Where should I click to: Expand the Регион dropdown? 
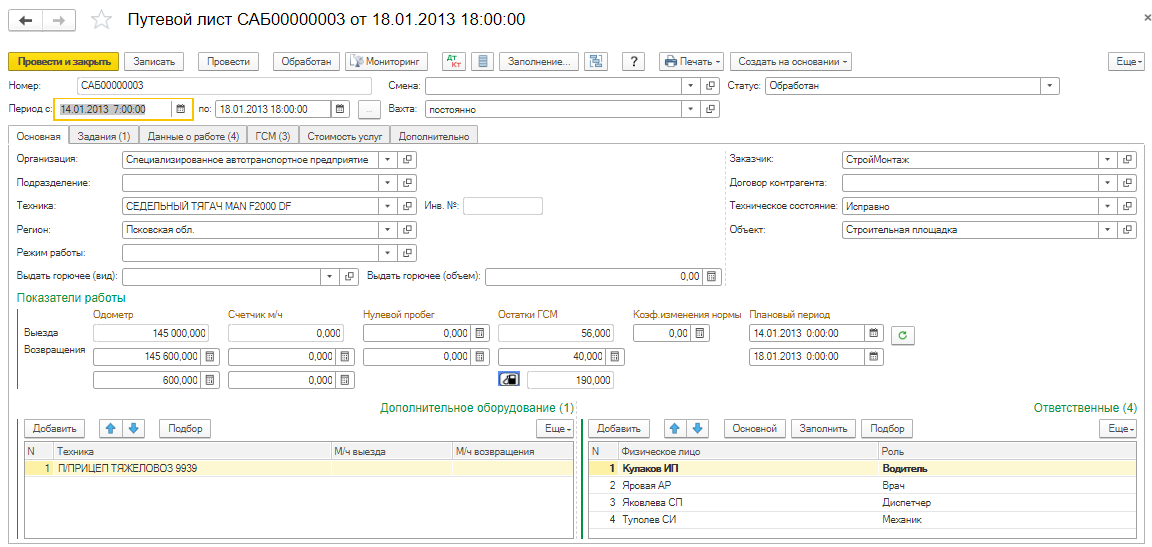coord(388,230)
